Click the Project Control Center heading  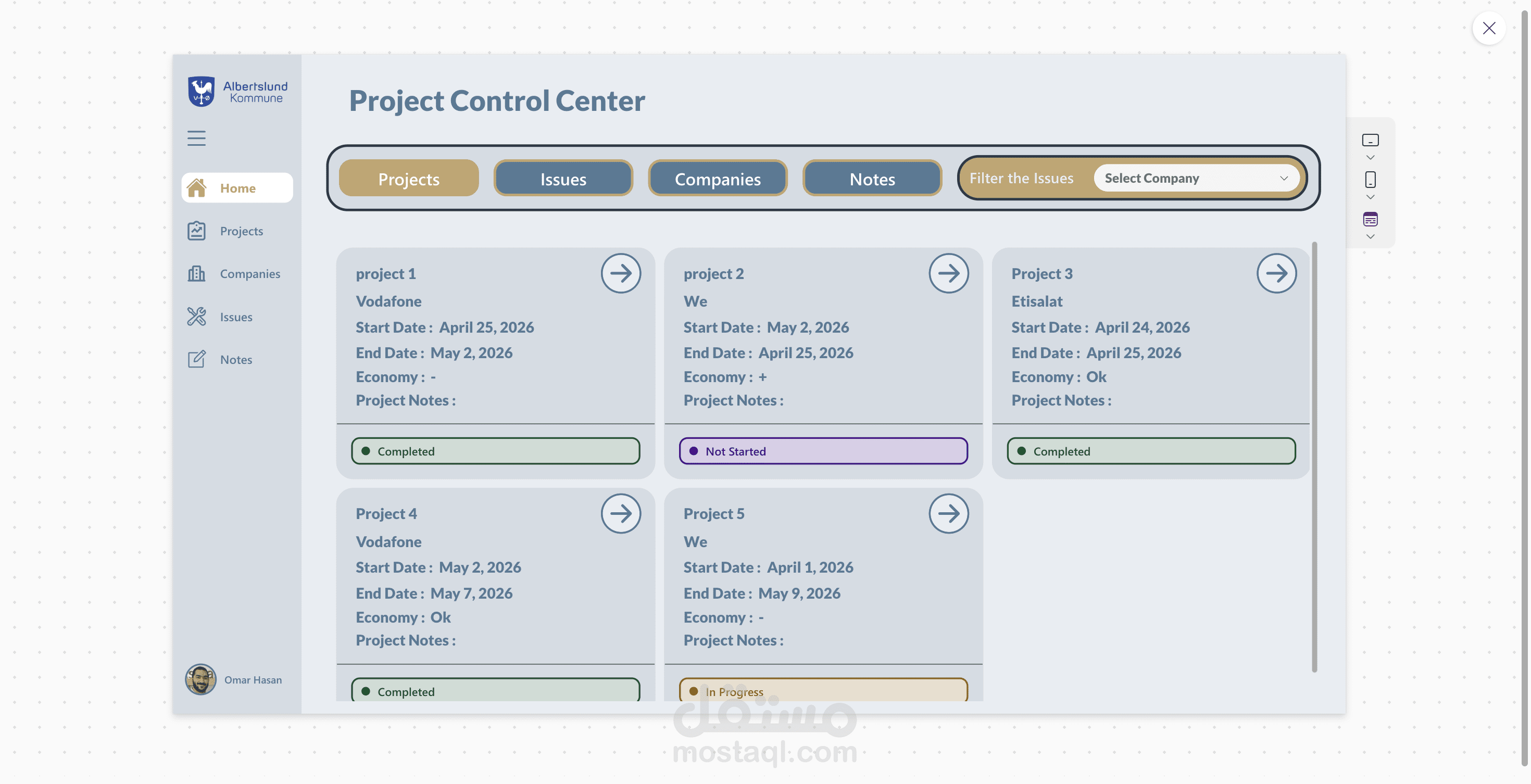tap(497, 100)
